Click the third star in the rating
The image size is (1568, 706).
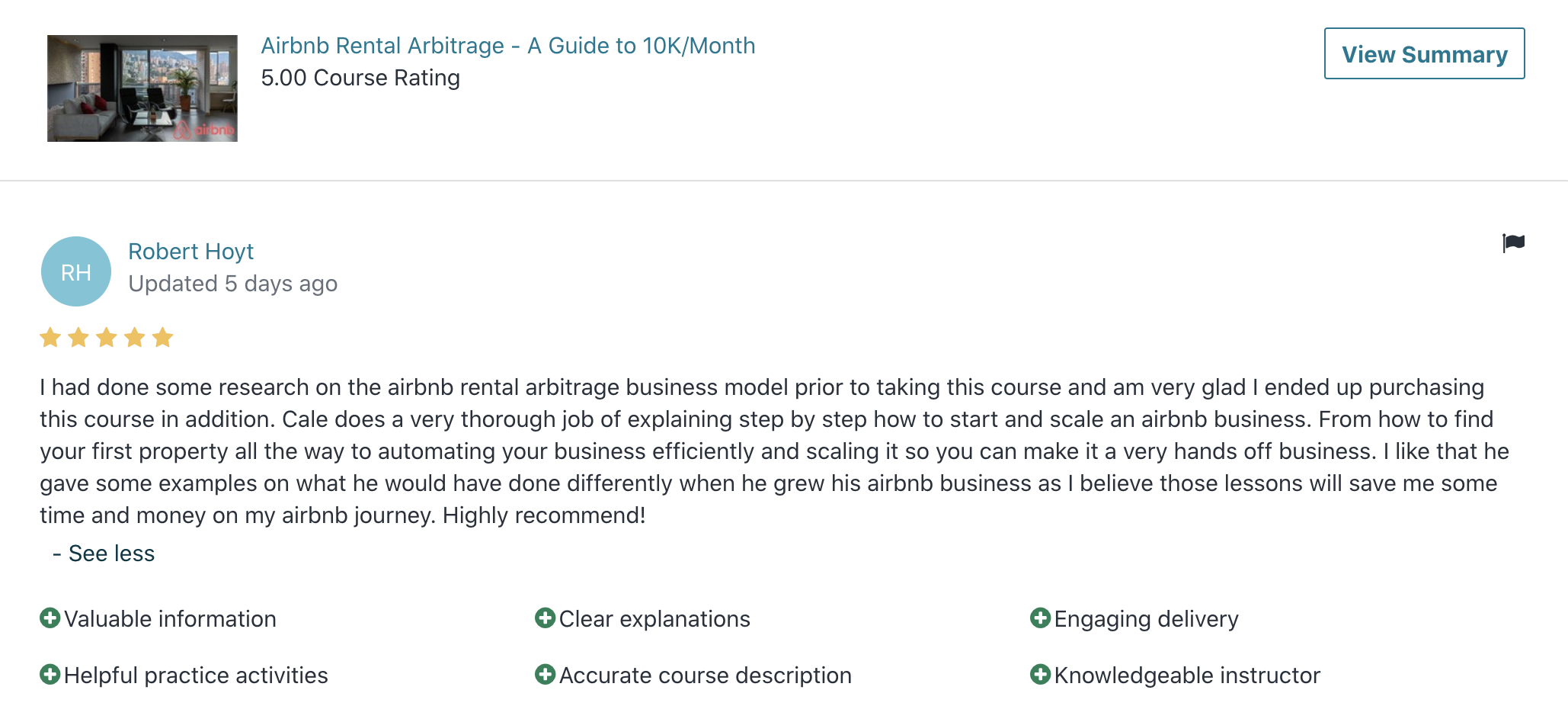[x=106, y=337]
